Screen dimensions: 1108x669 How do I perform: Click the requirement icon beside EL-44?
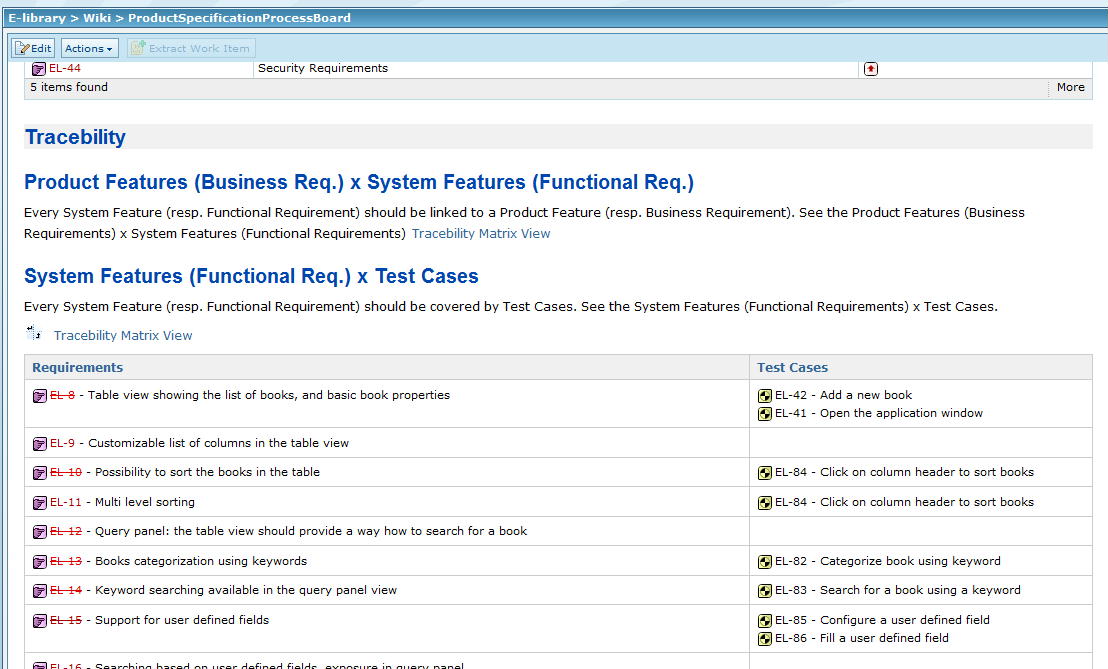click(39, 69)
